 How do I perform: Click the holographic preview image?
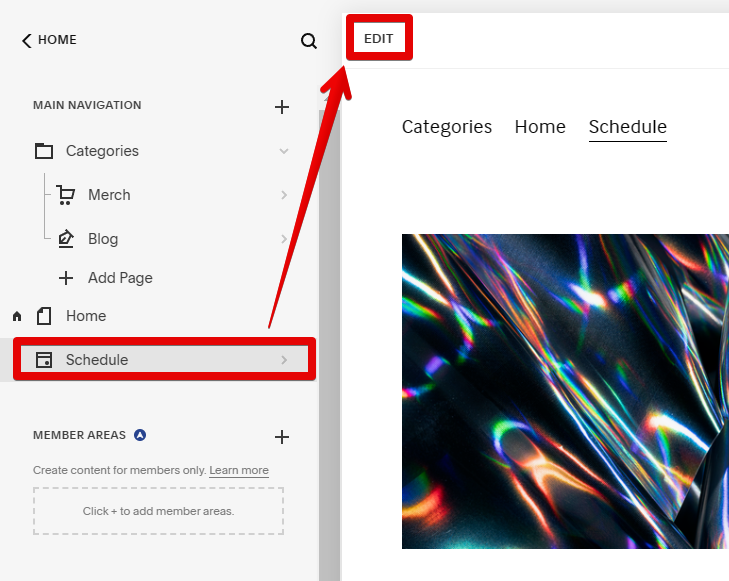click(565, 391)
